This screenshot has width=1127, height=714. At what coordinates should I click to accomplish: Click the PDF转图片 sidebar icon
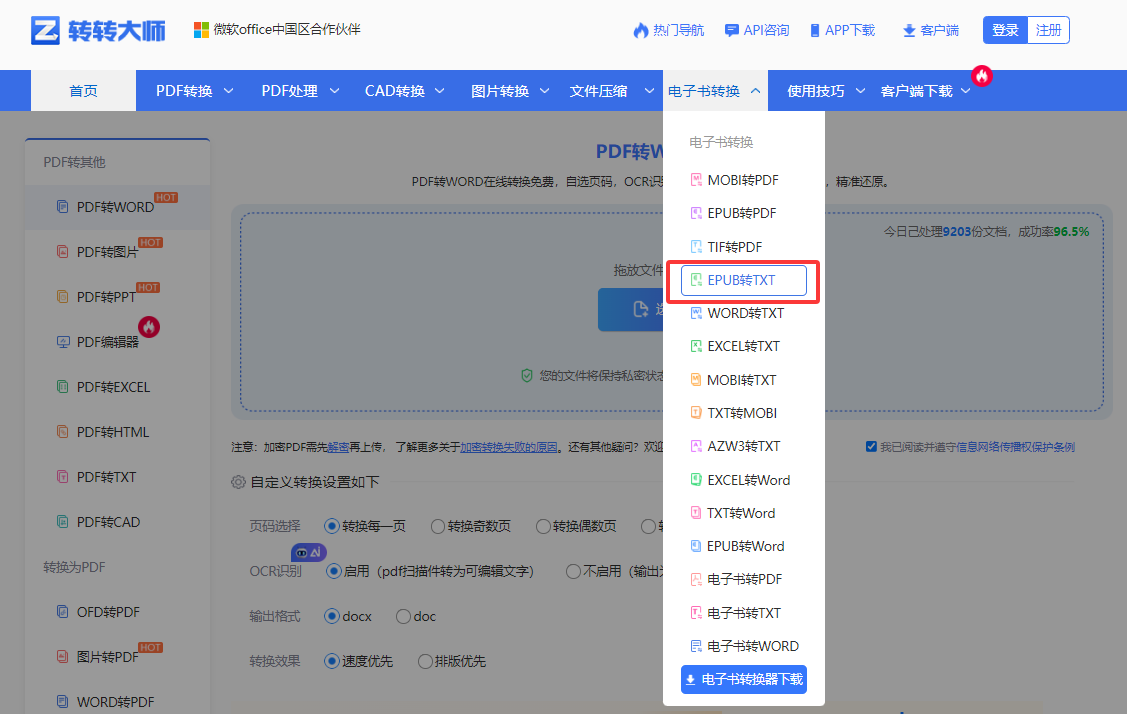[x=63, y=252]
